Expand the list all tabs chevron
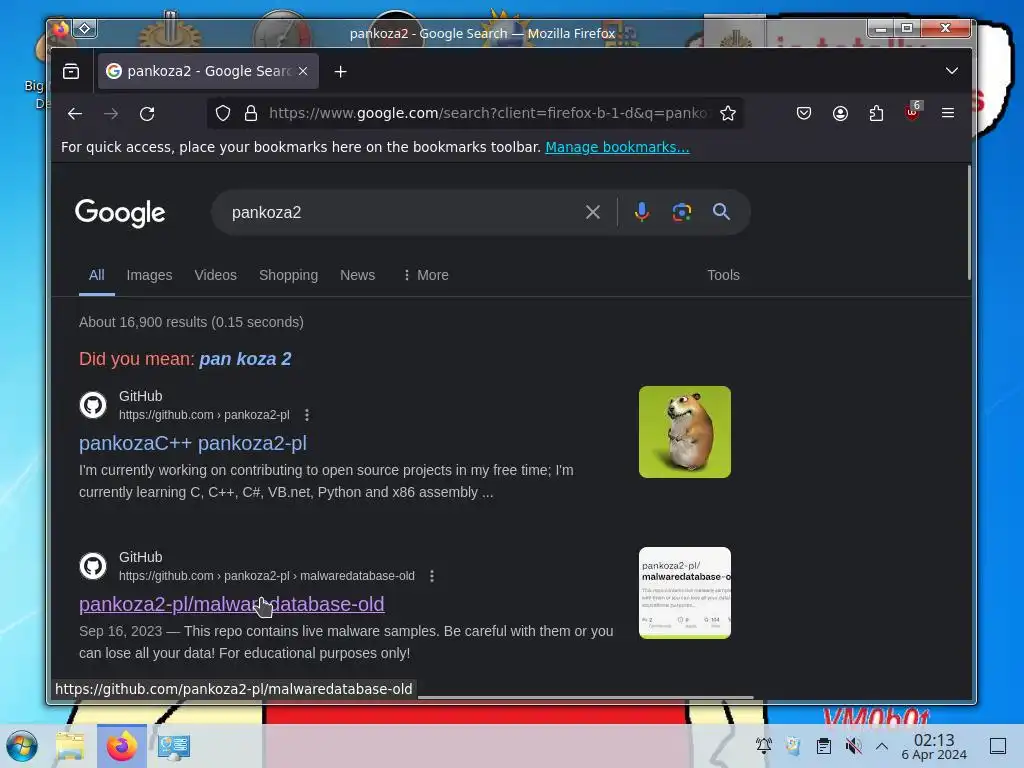The height and width of the screenshot is (768, 1024). tap(952, 71)
